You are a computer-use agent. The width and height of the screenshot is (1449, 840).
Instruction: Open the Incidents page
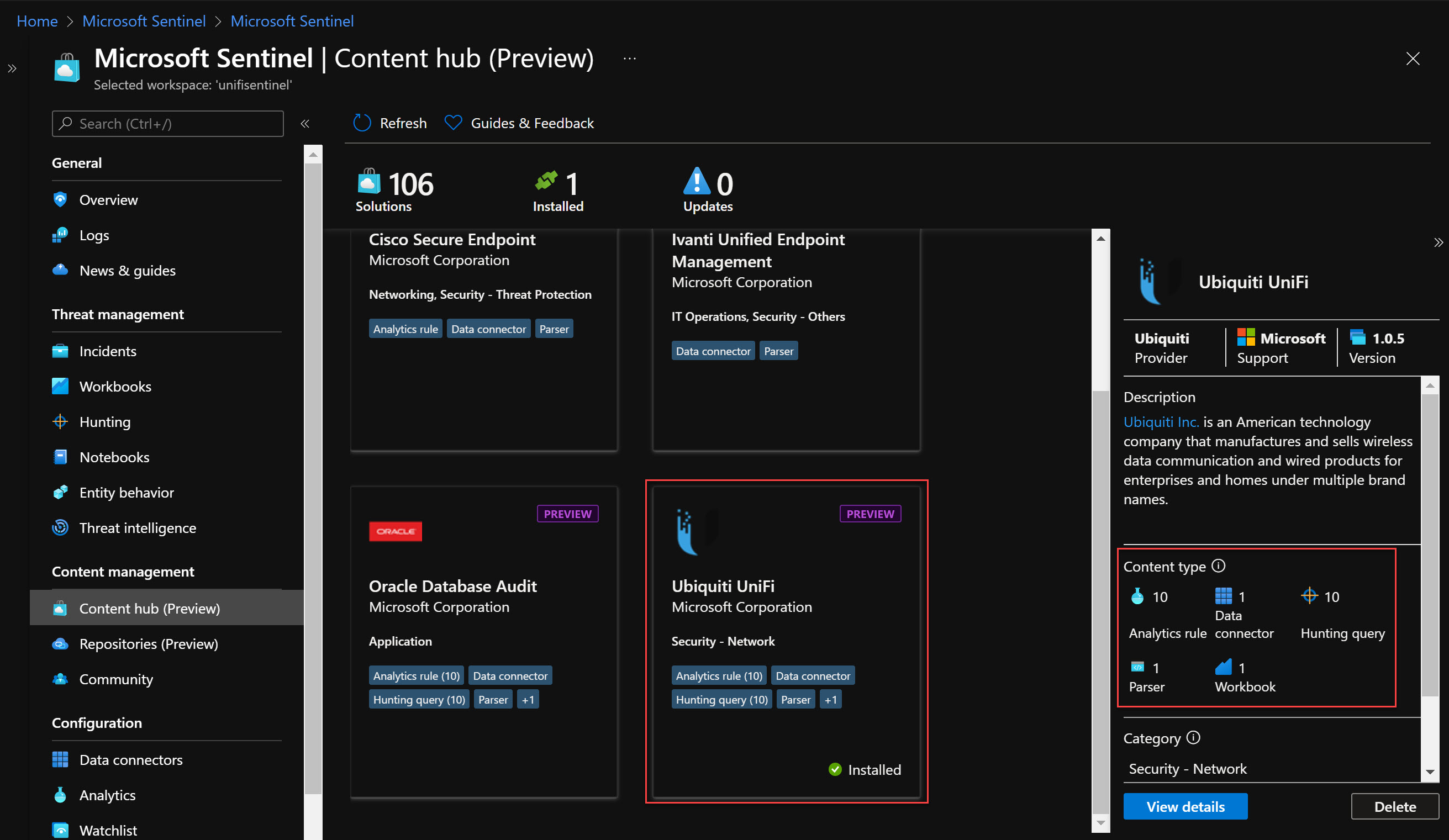click(108, 351)
